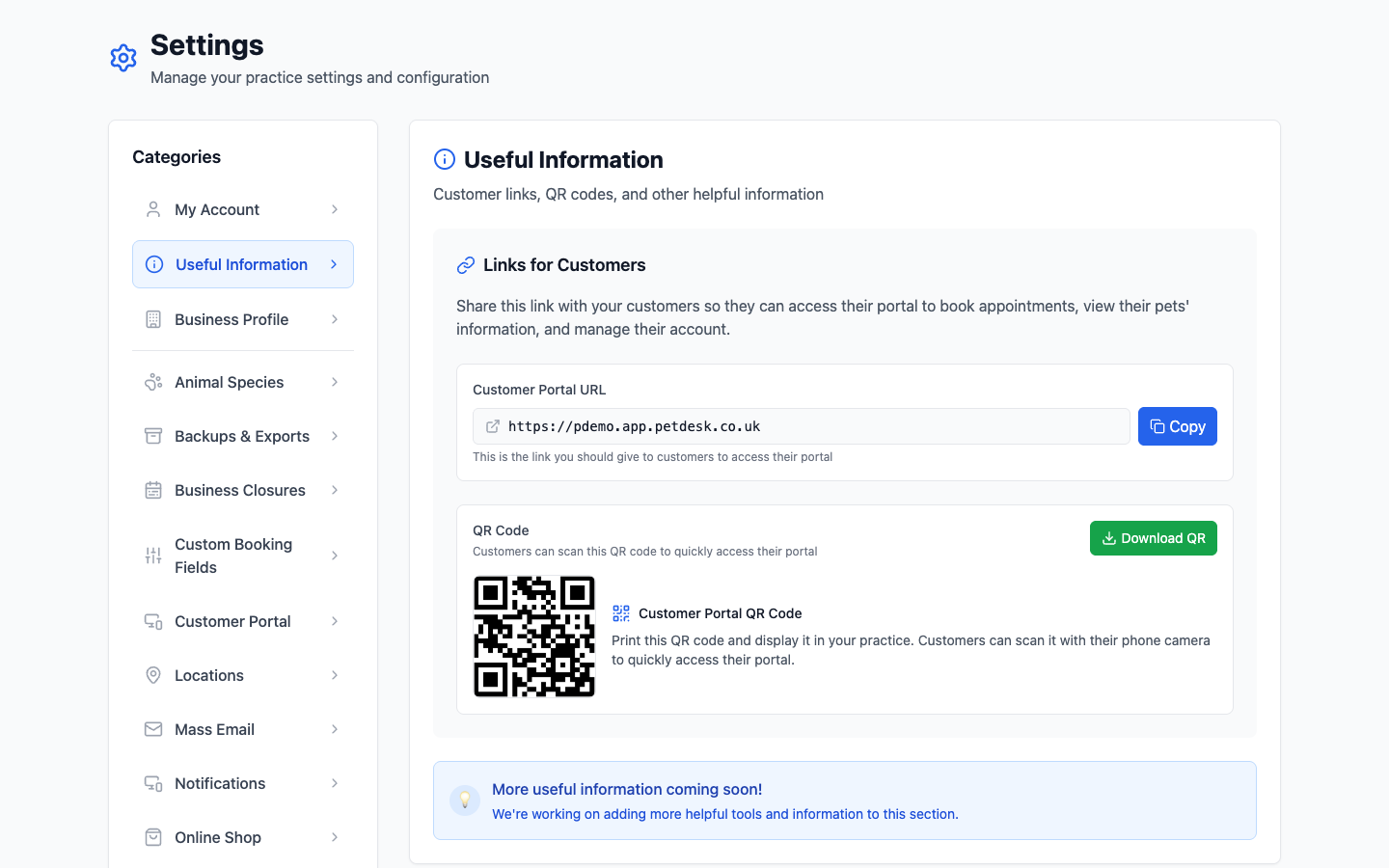
Task: Click the info icon beside Useful Information heading
Action: coord(445,159)
